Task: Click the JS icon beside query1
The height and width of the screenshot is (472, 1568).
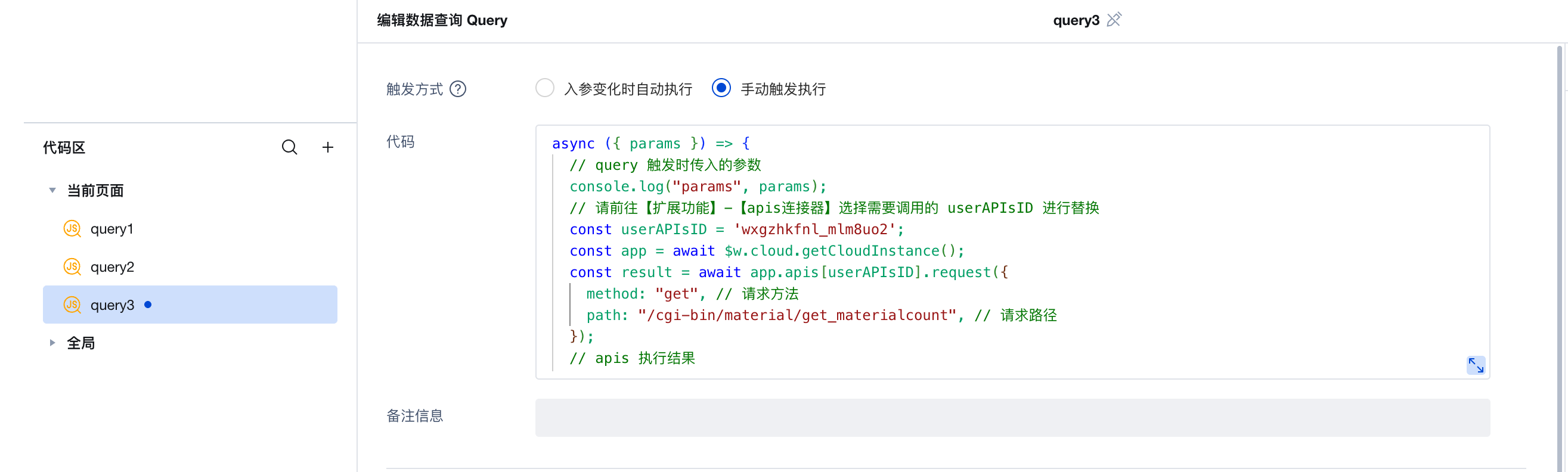Action: point(72,229)
